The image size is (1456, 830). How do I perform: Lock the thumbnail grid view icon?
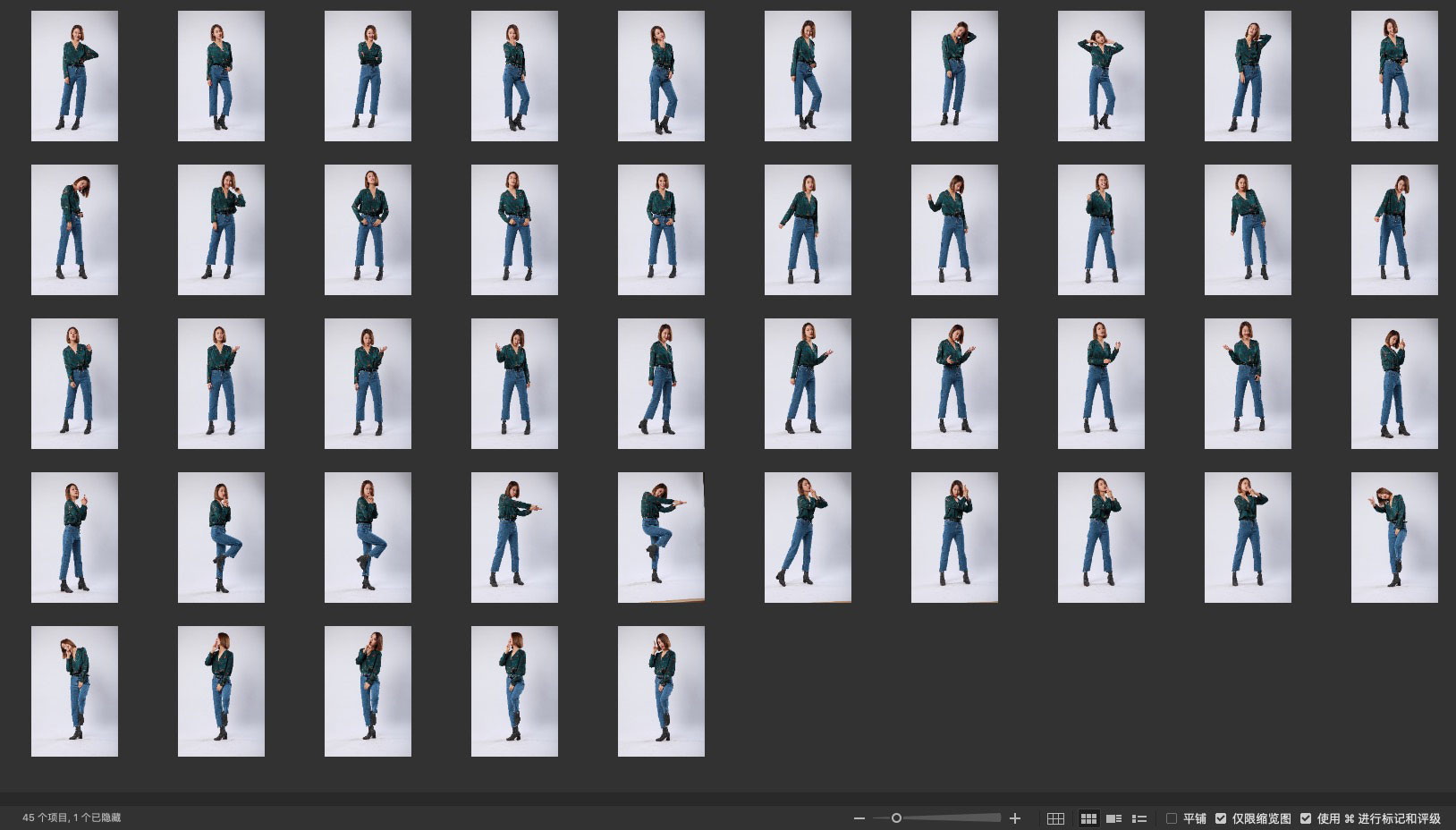[1055, 818]
